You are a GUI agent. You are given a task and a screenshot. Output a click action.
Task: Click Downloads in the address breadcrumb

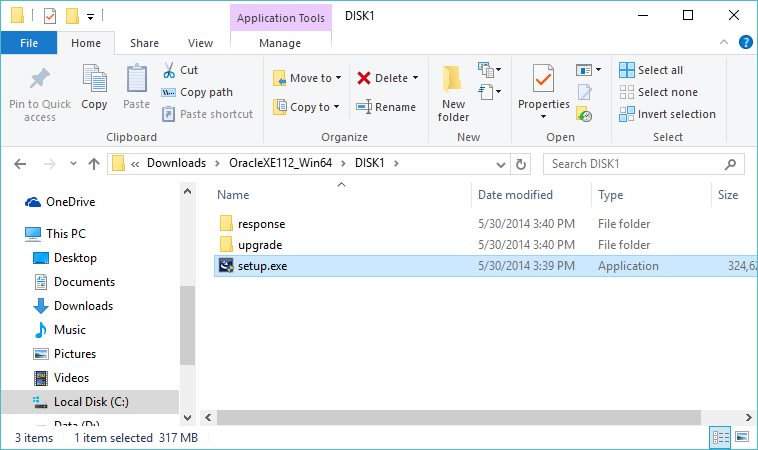(176, 163)
